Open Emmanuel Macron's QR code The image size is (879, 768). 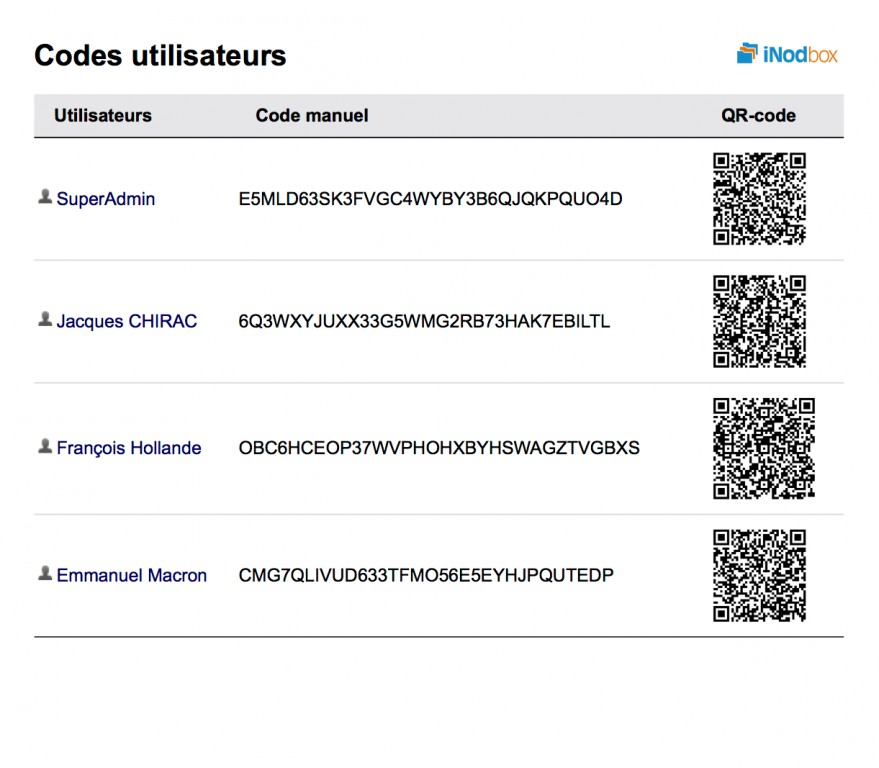coord(760,576)
